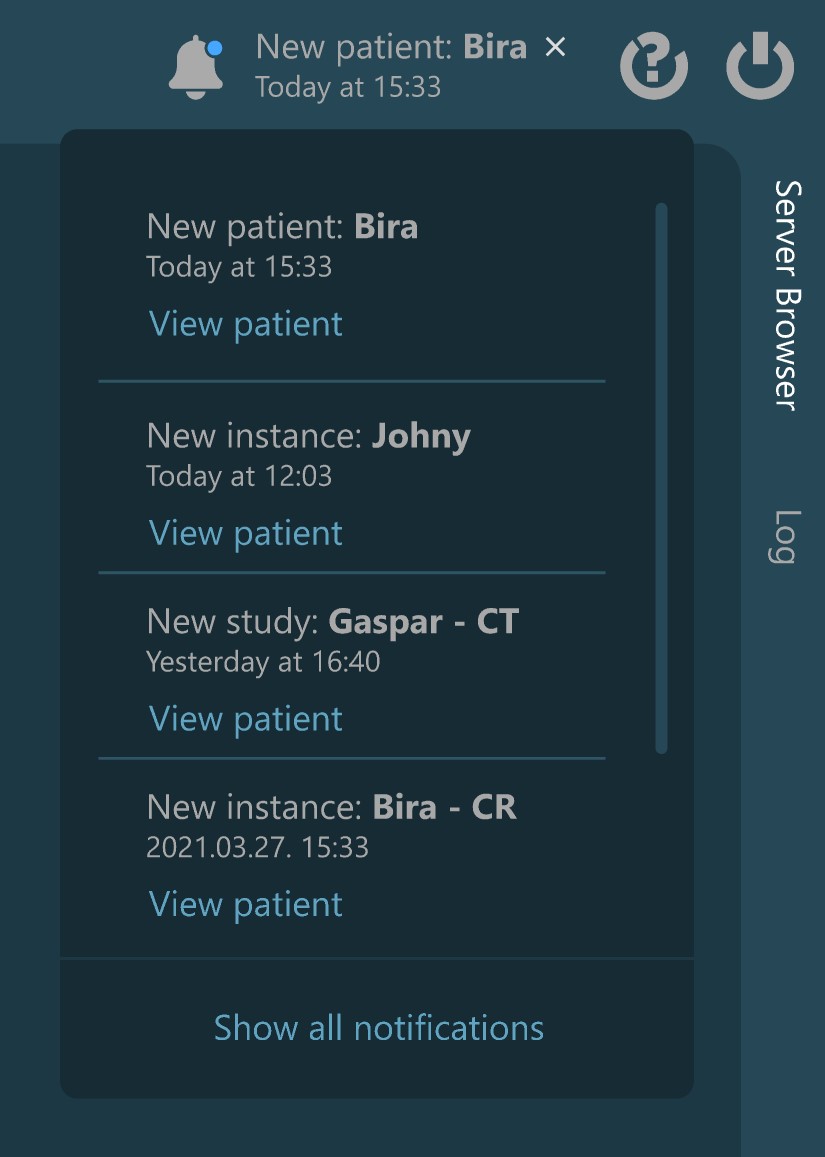The width and height of the screenshot is (825, 1157).
Task: Click View patient under Bira - CR
Action: [x=246, y=905]
